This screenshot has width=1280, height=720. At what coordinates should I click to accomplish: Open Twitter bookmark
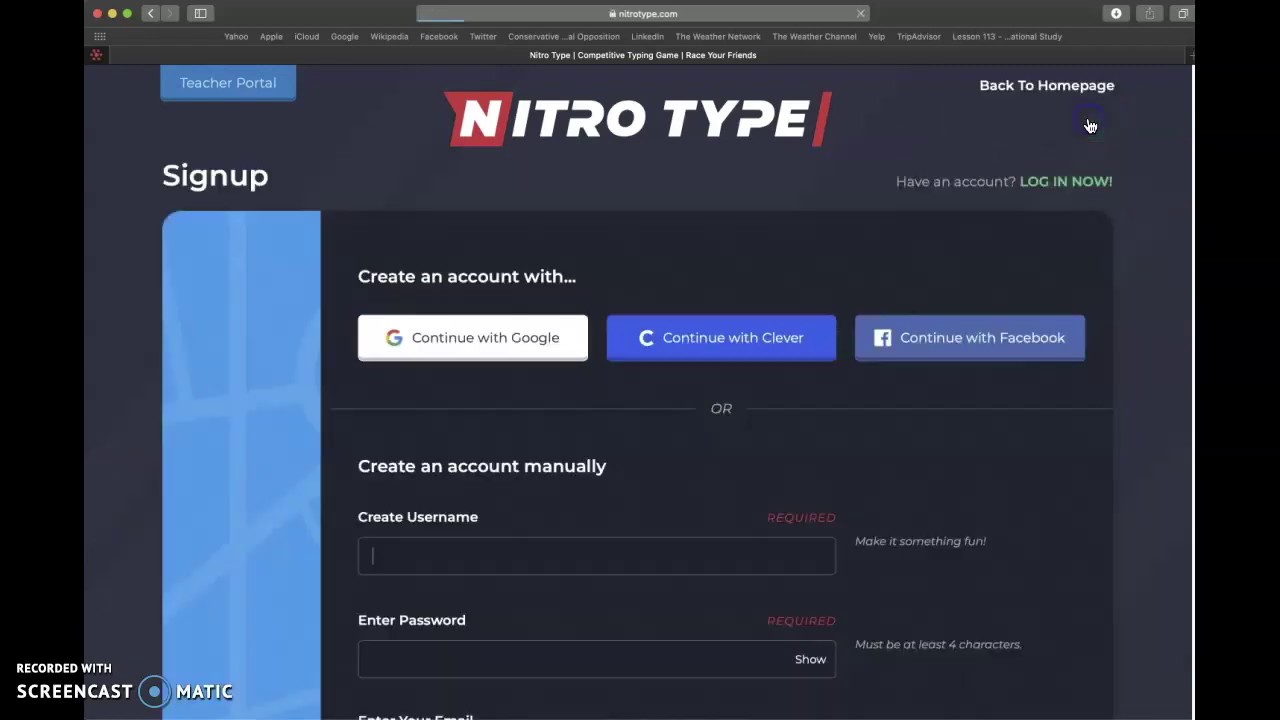[x=483, y=36]
